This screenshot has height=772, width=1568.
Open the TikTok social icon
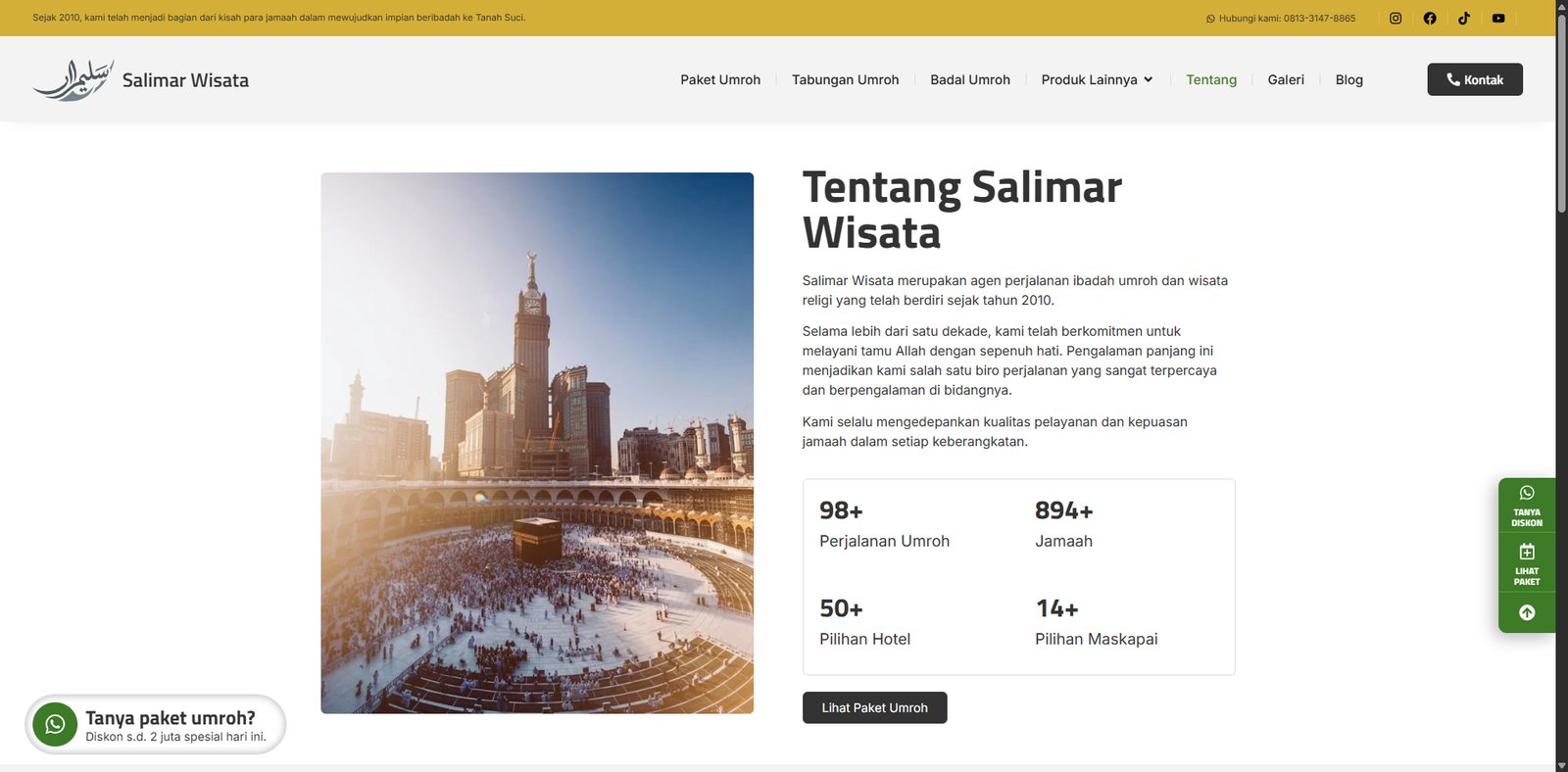[1464, 18]
